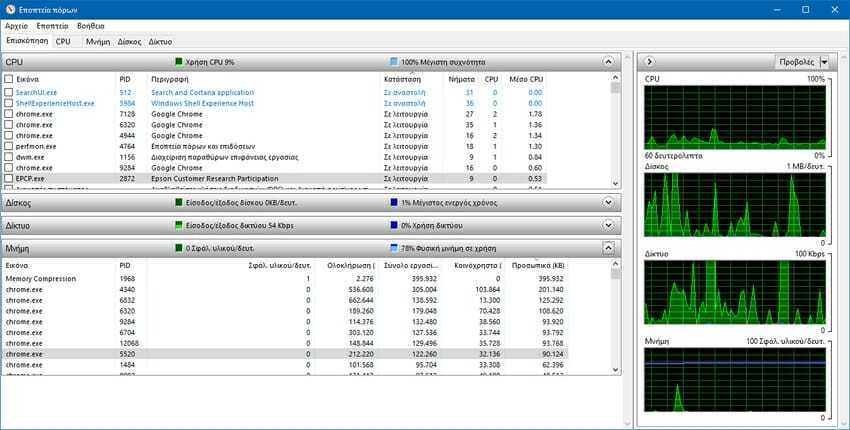Switch to the Δίκτυο tab

(160, 42)
